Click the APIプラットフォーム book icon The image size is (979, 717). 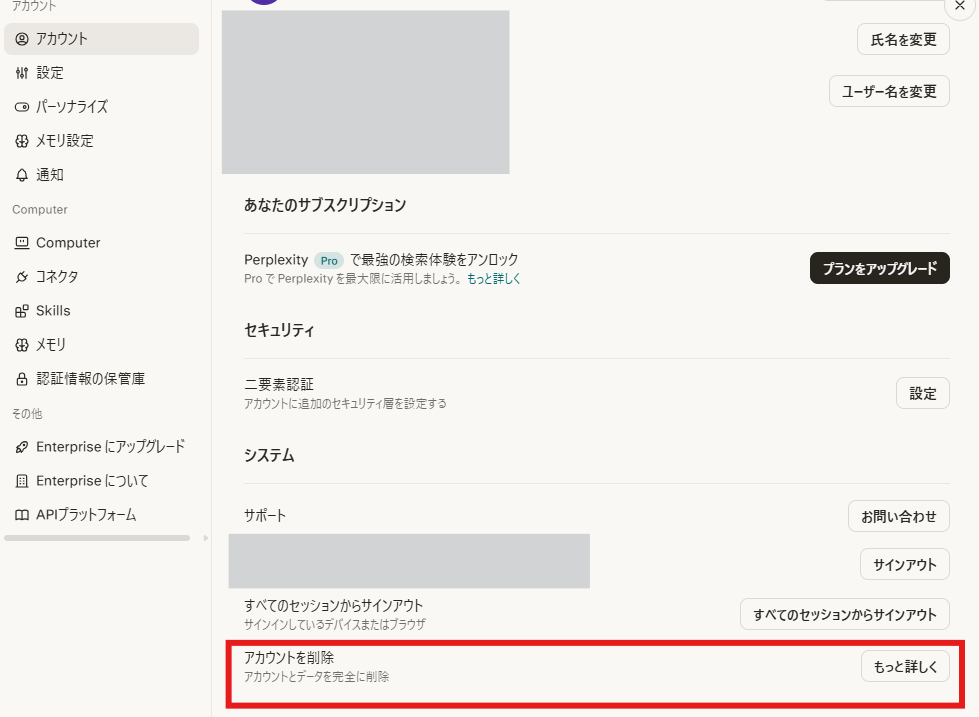[22, 515]
